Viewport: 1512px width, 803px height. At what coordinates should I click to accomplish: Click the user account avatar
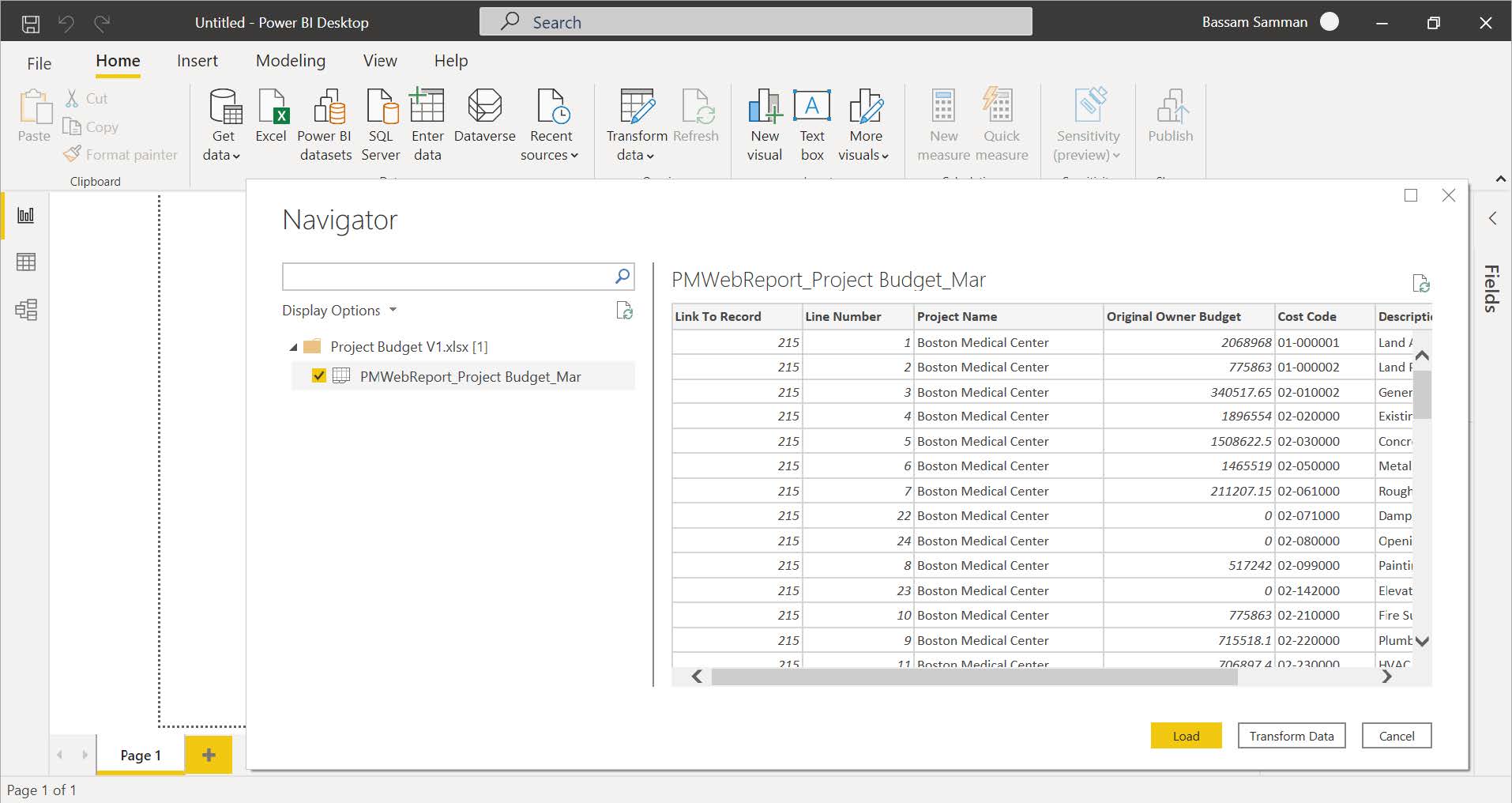(1330, 22)
